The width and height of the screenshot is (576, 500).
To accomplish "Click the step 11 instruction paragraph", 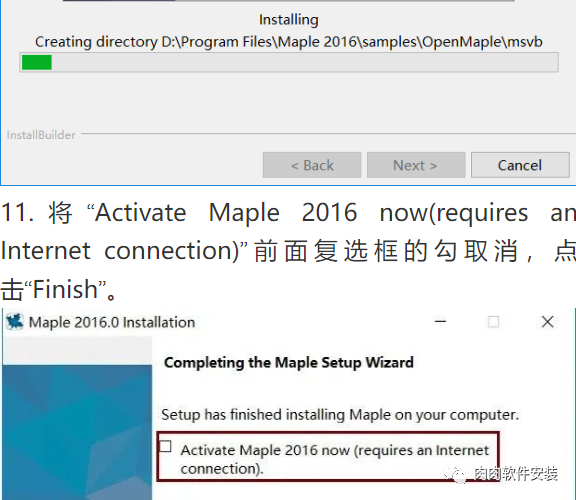I will (x=288, y=251).
